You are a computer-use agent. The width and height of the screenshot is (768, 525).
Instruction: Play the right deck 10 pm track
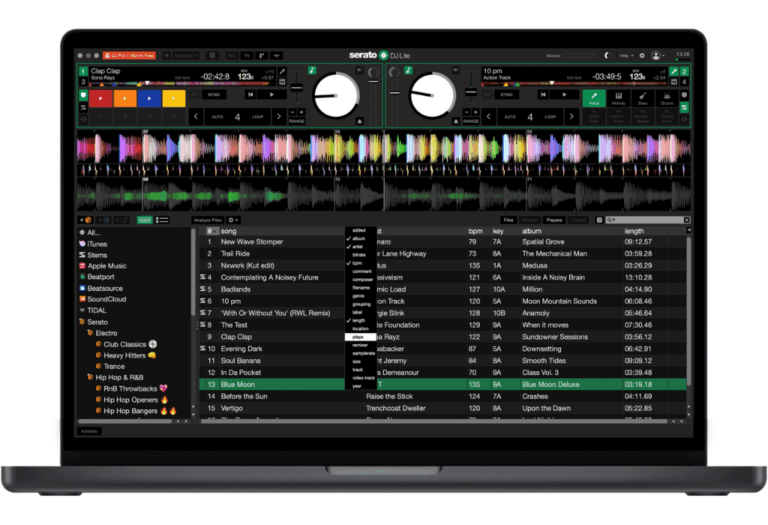[x=564, y=95]
